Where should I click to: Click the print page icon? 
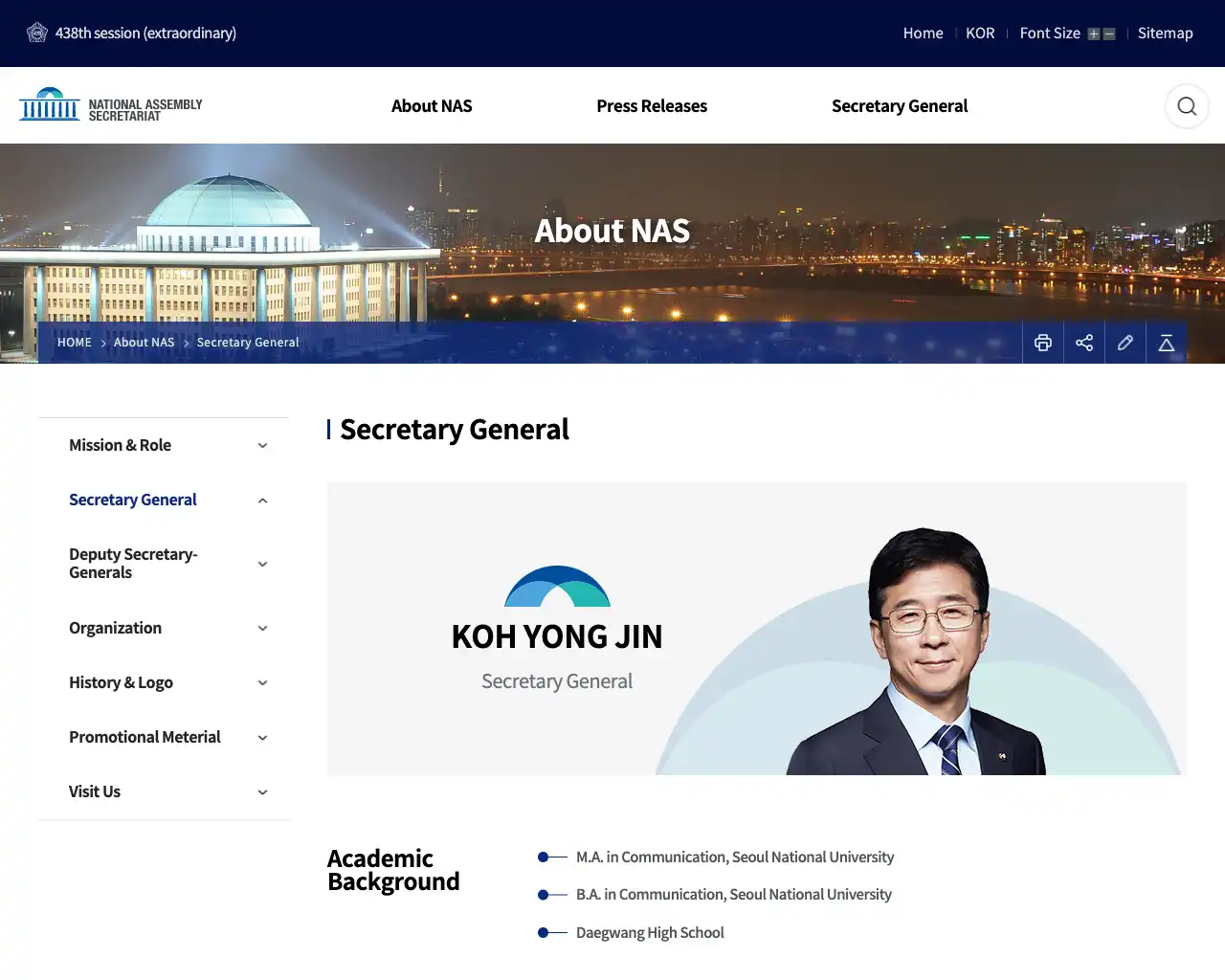coord(1043,343)
